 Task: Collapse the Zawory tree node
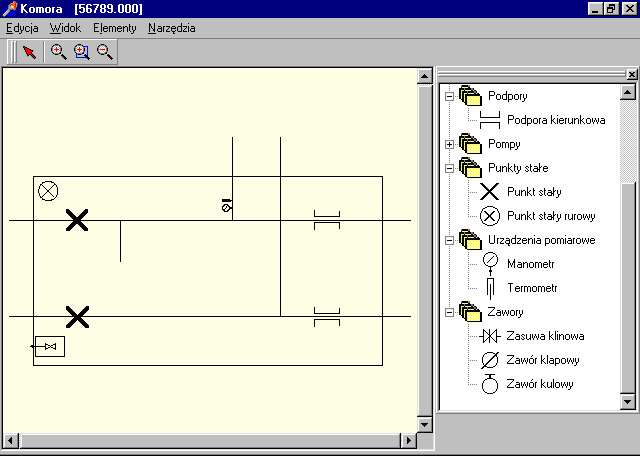(449, 312)
